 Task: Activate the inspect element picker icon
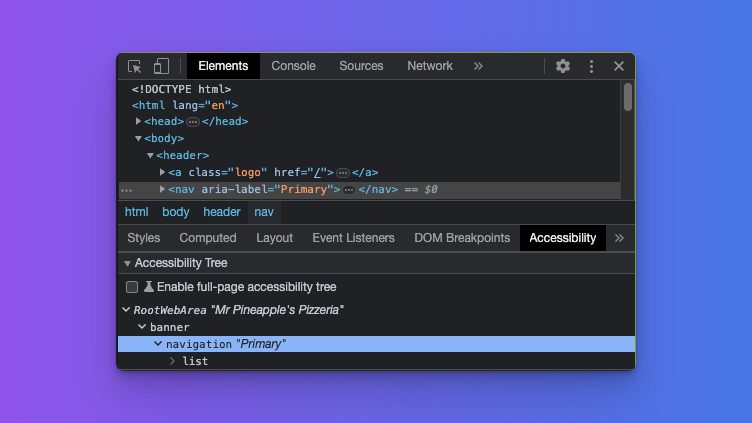point(135,66)
